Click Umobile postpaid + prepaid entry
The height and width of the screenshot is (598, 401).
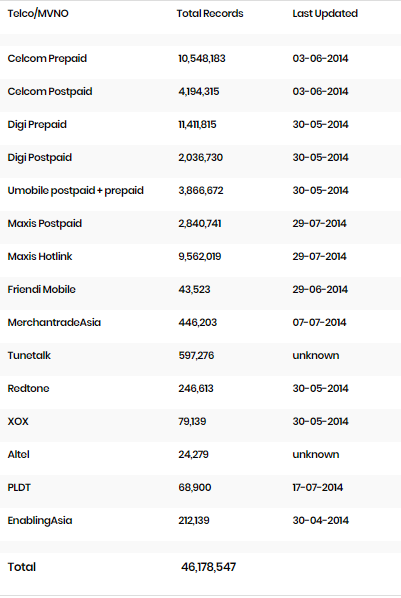(x=76, y=191)
